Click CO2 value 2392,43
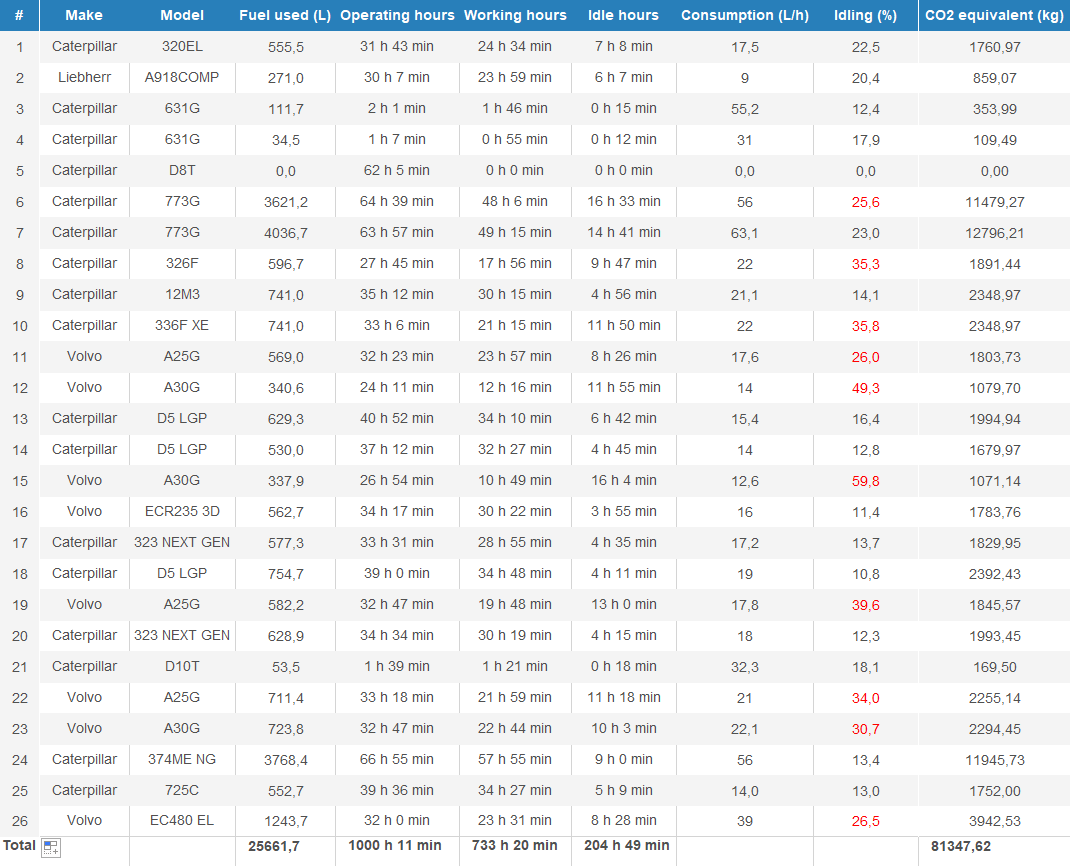Image resolution: width=1070 pixels, height=866 pixels. pyautogui.click(x=994, y=574)
